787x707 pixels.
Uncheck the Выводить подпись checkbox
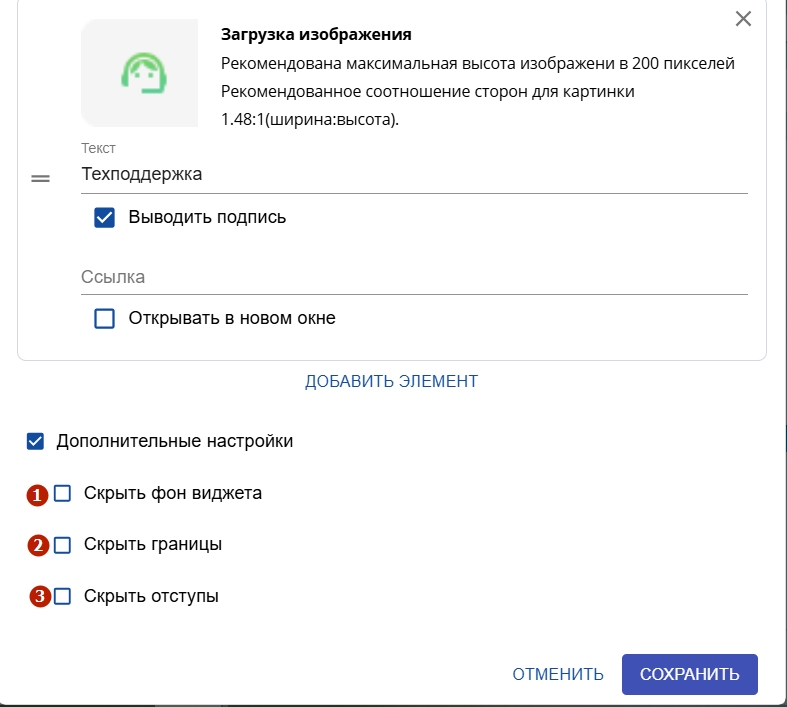coord(104,218)
